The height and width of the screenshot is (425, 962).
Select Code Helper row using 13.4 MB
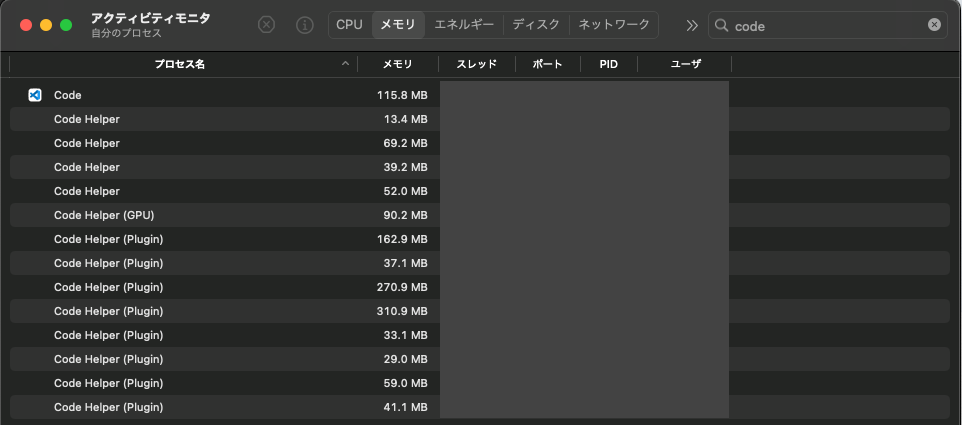tap(480, 119)
